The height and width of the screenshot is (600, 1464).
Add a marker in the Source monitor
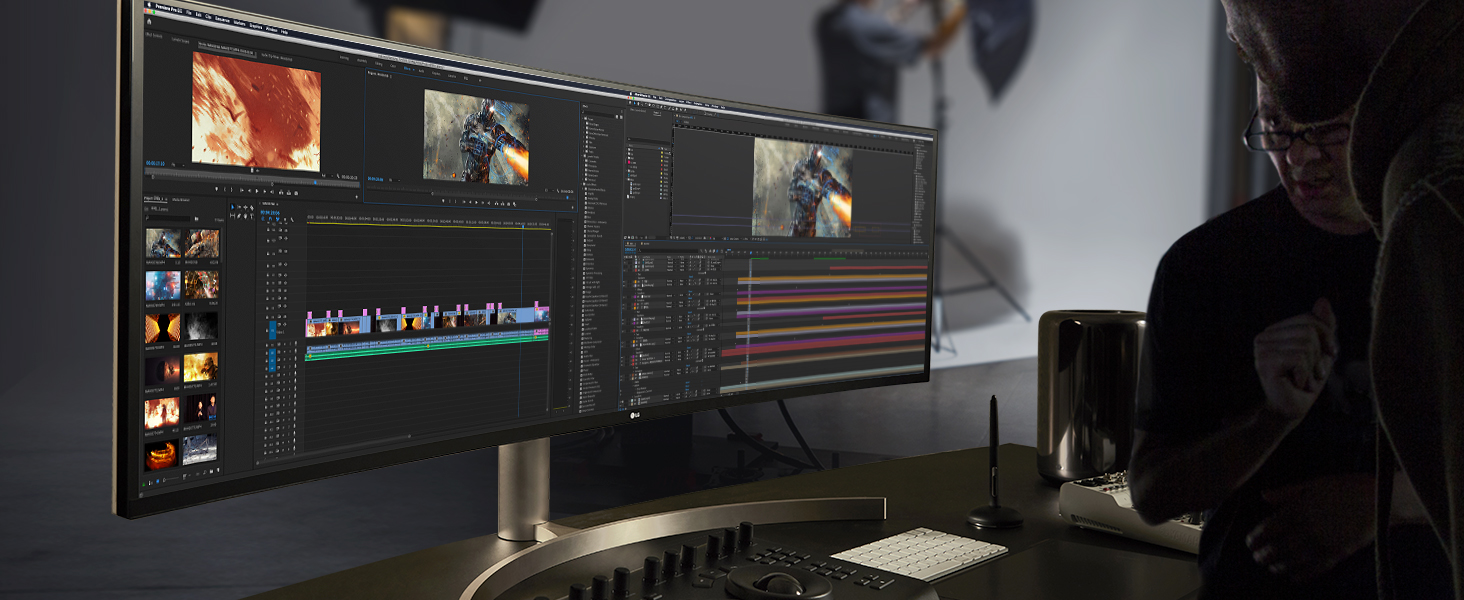(216, 190)
